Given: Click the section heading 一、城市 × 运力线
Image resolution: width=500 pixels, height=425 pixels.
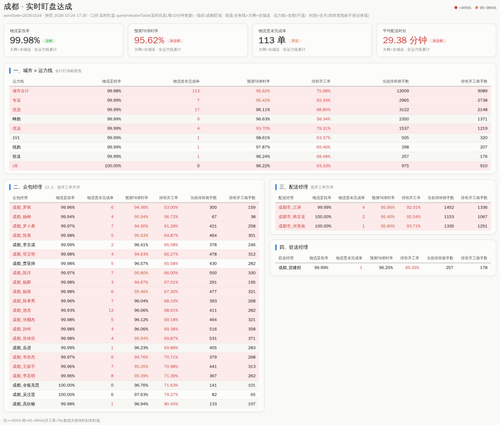Looking at the screenshot, I should click(33, 70).
